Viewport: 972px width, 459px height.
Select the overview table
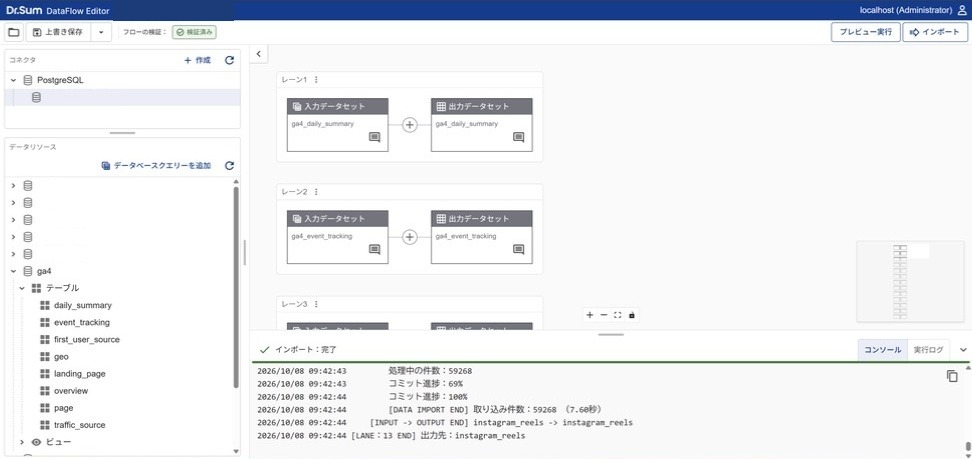tap(71, 391)
